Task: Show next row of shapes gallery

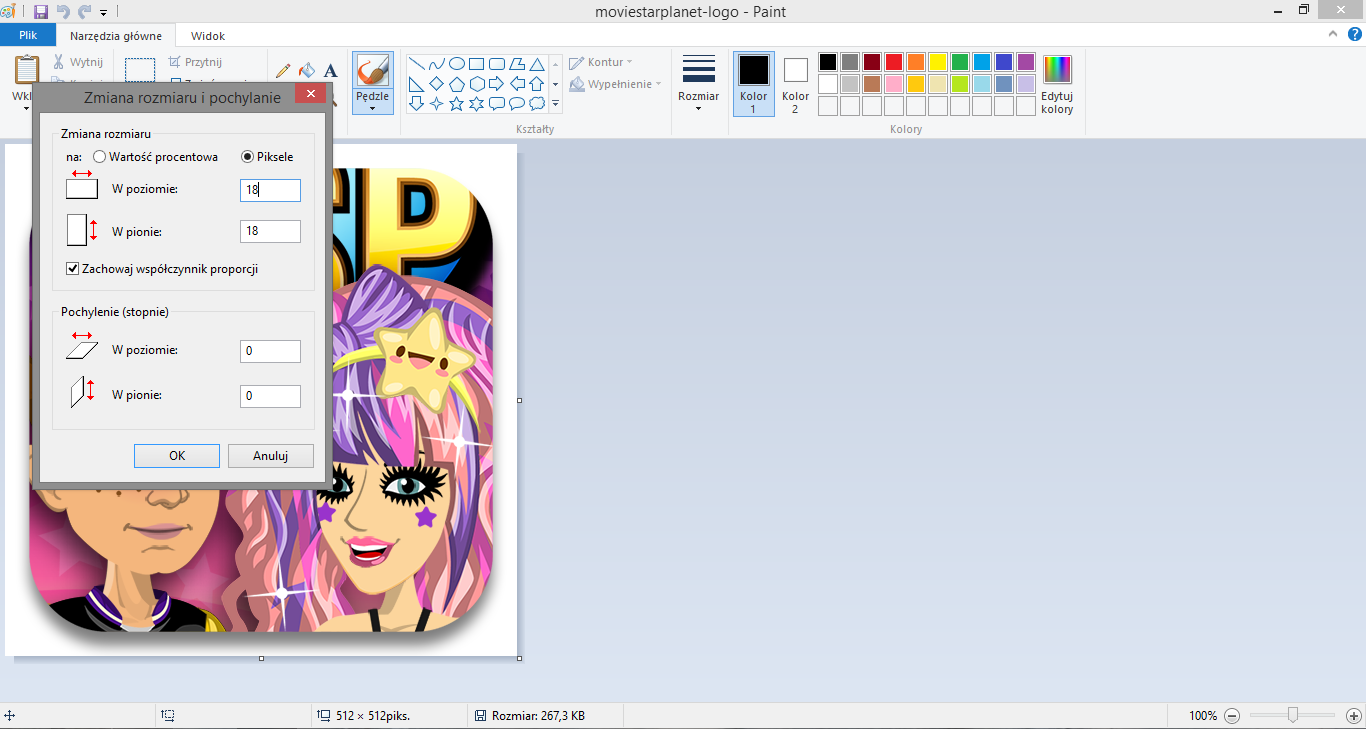Action: coord(556,84)
